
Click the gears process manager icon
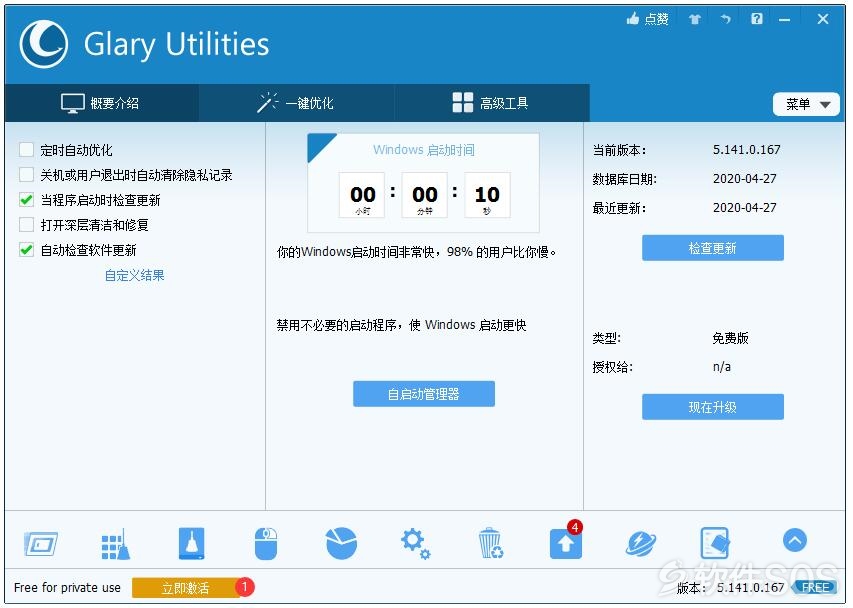pyautogui.click(x=416, y=543)
